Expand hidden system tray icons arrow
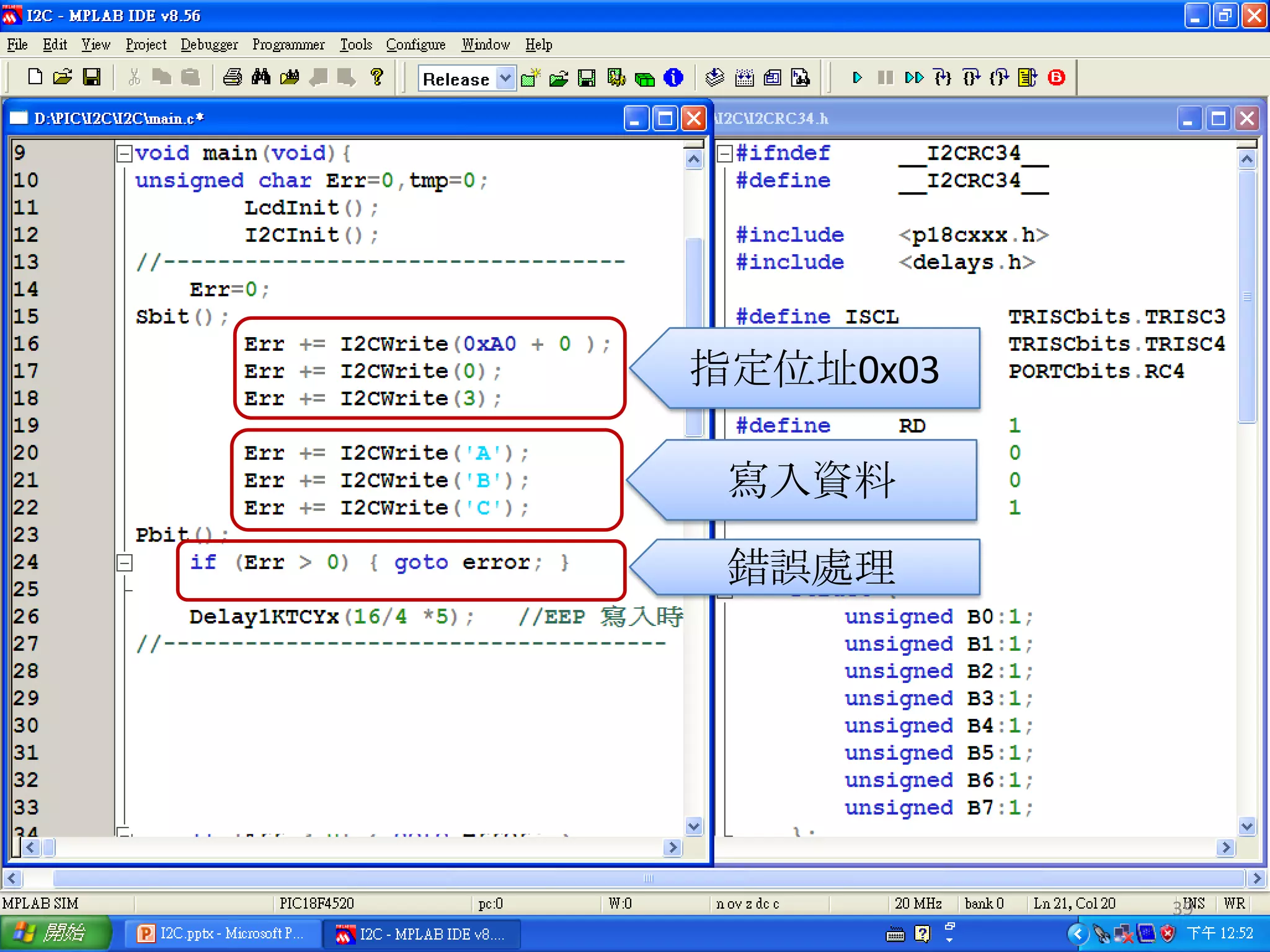The image size is (1270, 952). (x=1077, y=933)
